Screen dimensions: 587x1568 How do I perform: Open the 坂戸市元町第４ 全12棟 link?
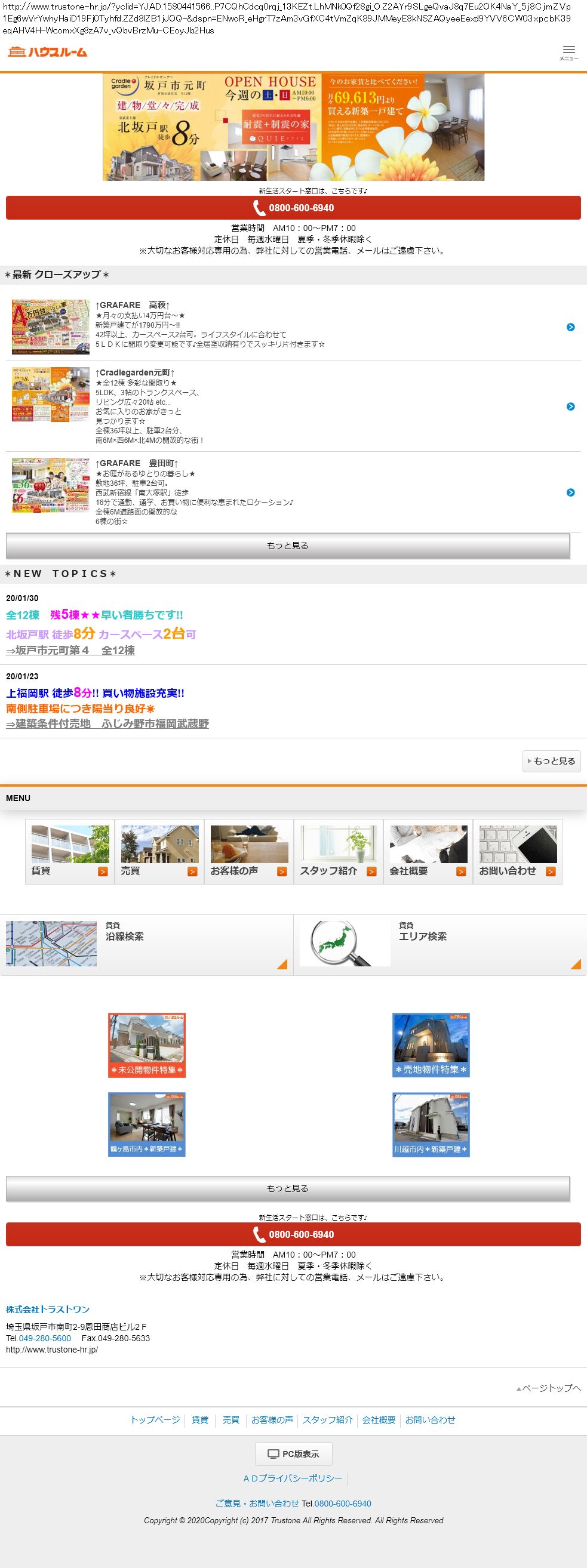tap(70, 650)
